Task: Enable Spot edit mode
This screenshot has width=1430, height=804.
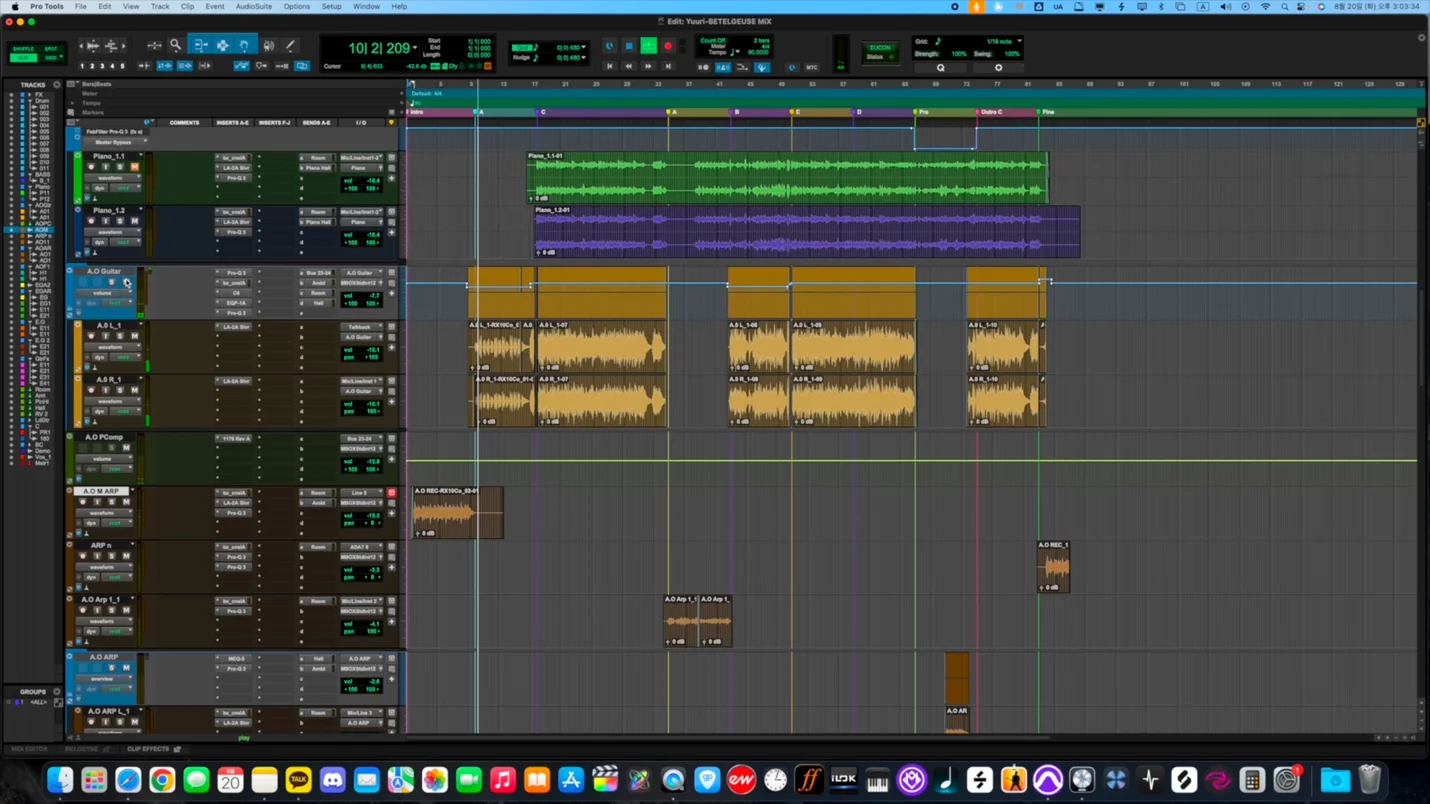Action: (x=51, y=48)
